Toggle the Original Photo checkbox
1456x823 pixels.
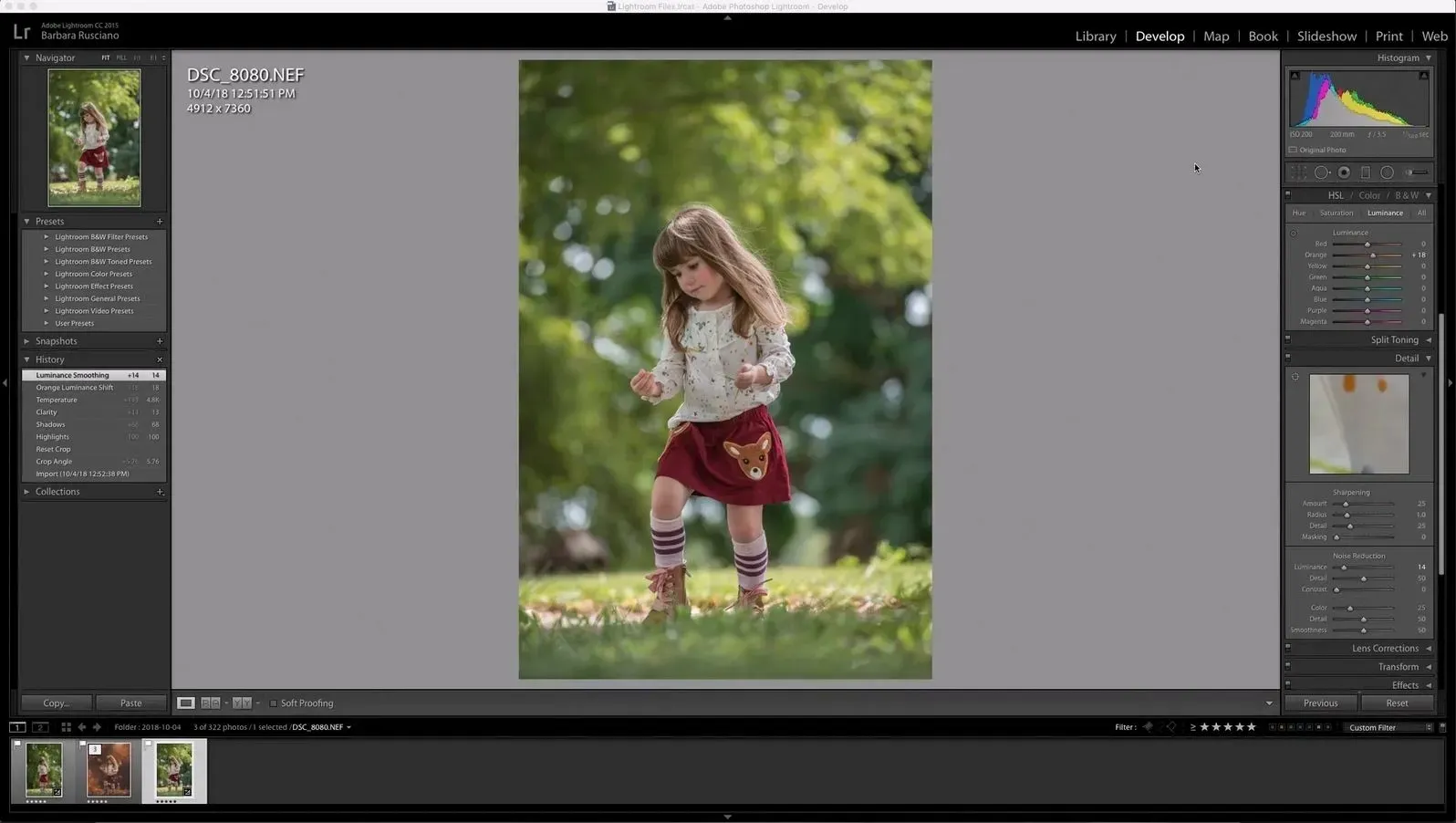point(1293,150)
